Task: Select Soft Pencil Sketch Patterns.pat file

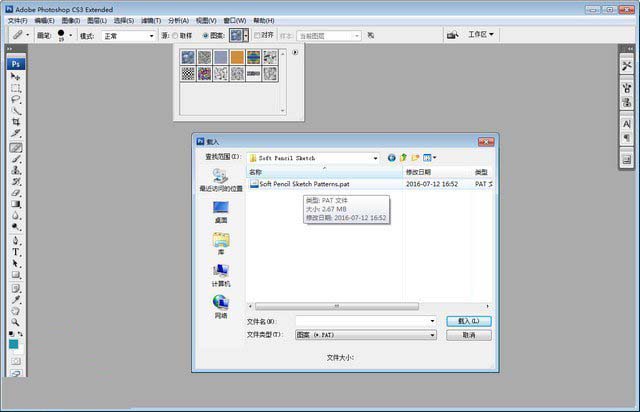Action: (304, 184)
